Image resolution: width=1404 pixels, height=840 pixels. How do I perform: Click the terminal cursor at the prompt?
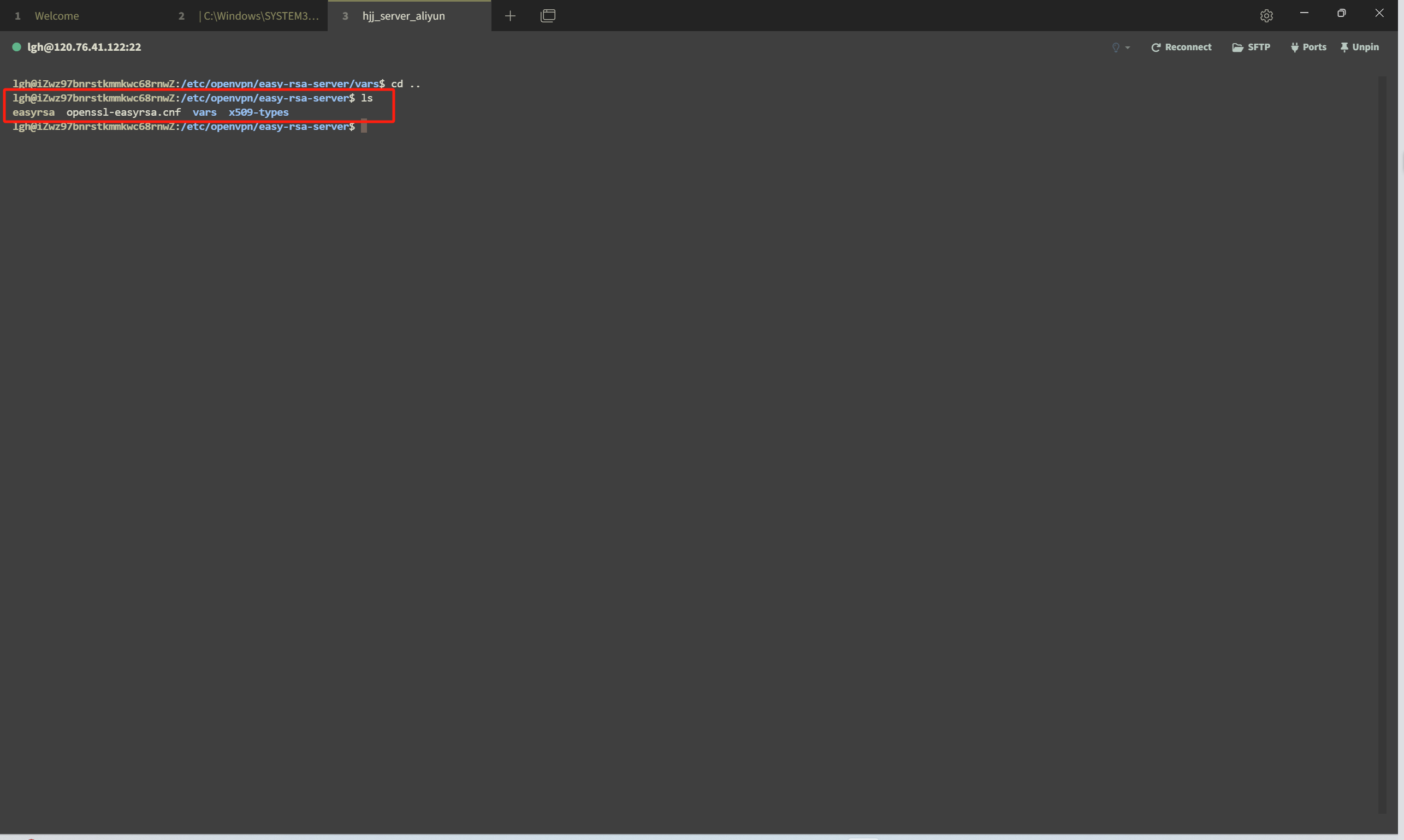tap(364, 126)
